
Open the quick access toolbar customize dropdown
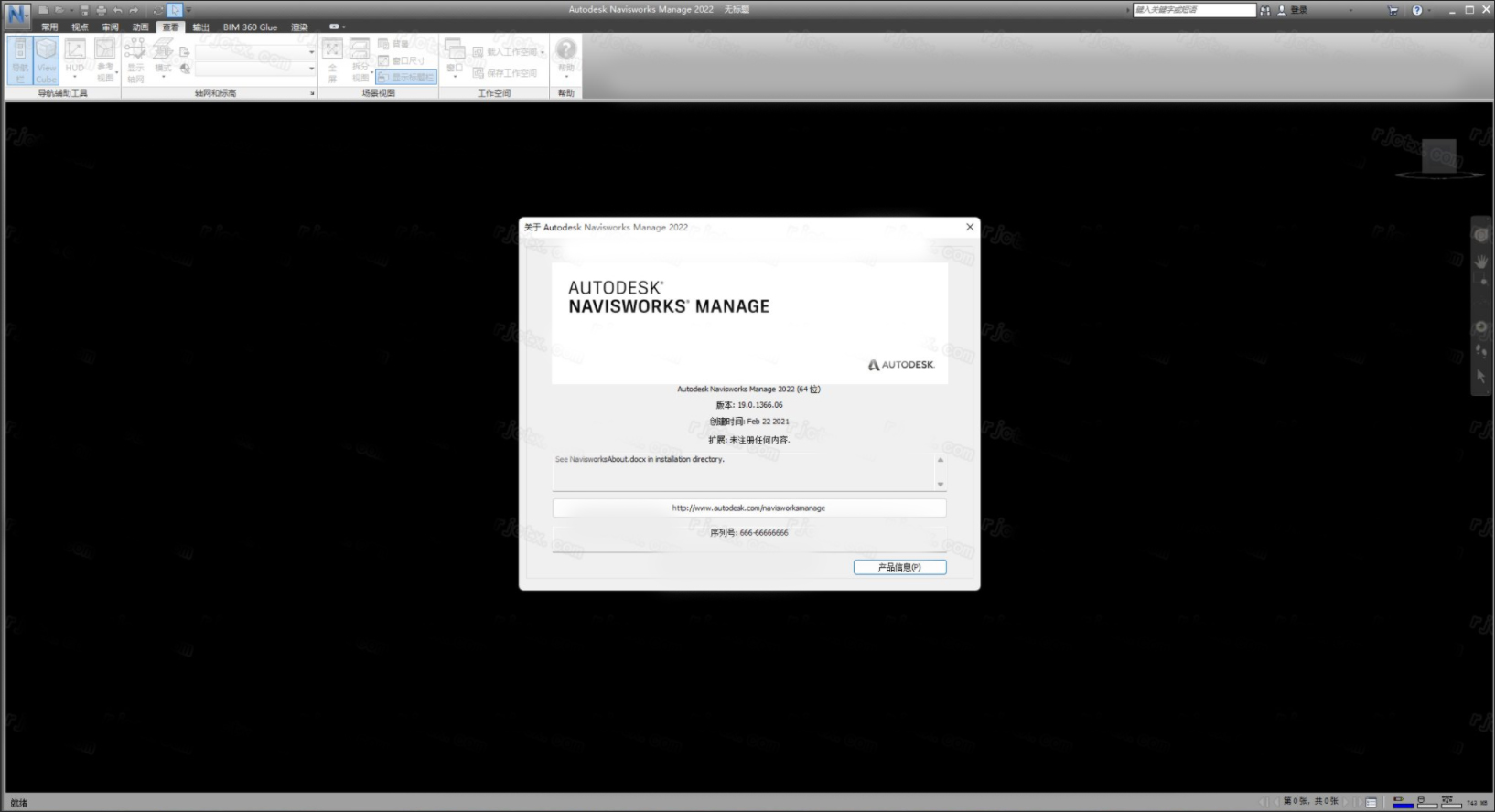tap(188, 11)
